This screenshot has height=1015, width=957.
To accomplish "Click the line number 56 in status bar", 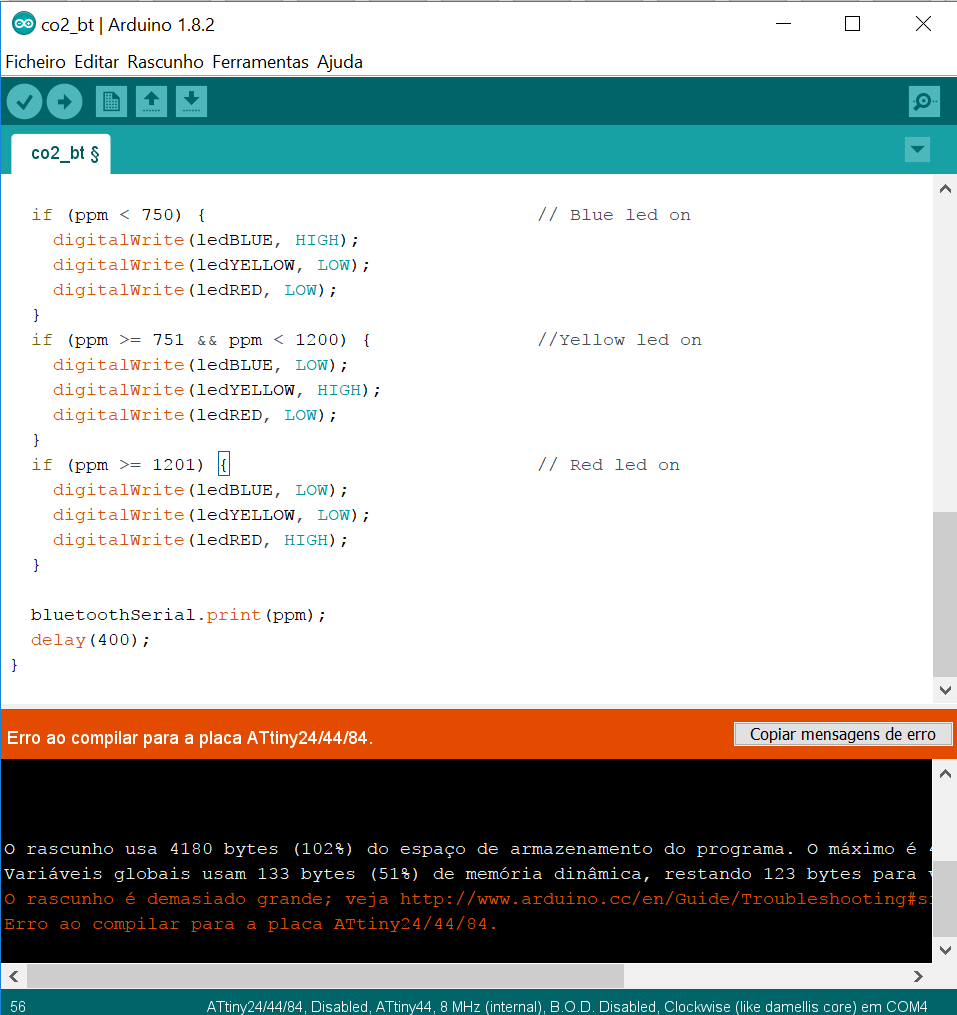I will pos(18,1007).
